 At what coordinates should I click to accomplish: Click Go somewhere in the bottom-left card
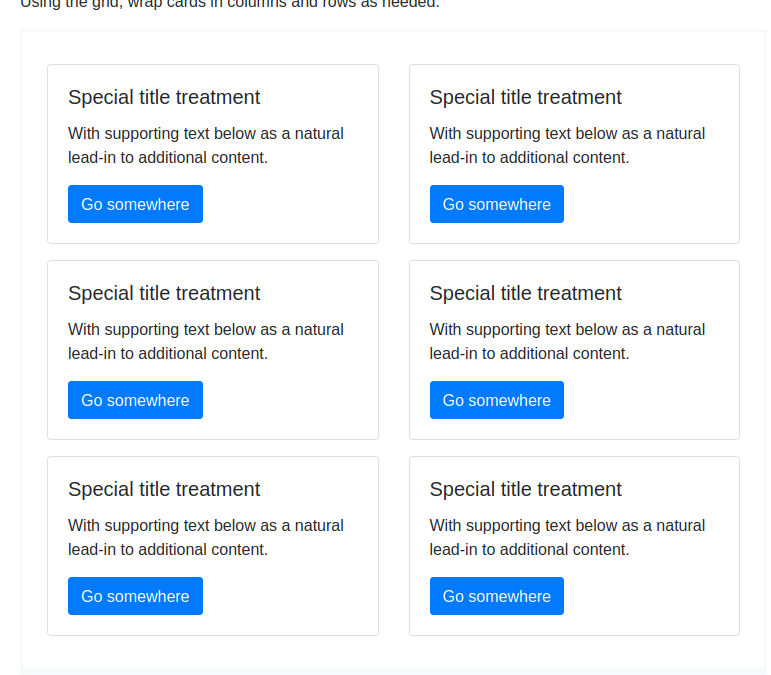tap(135, 596)
